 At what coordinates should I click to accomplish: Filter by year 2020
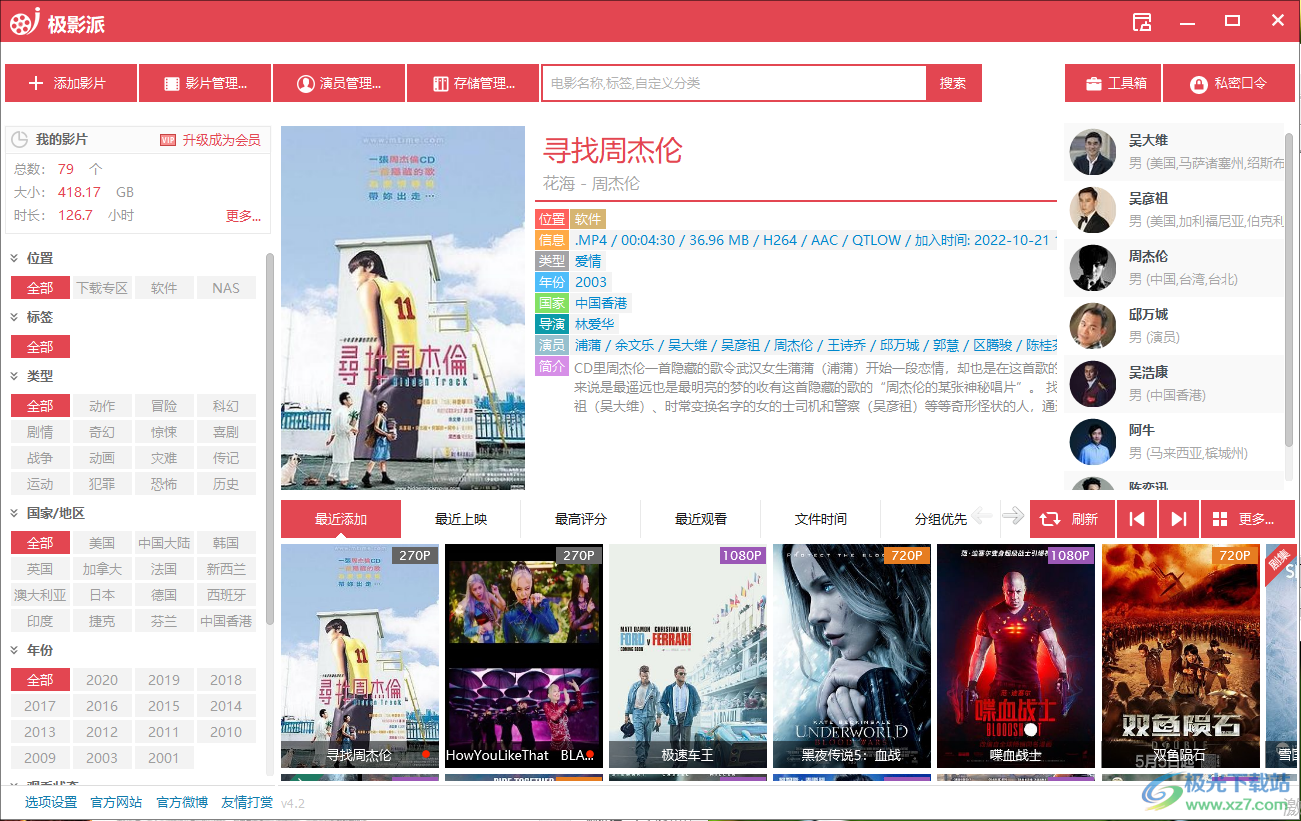coord(102,680)
